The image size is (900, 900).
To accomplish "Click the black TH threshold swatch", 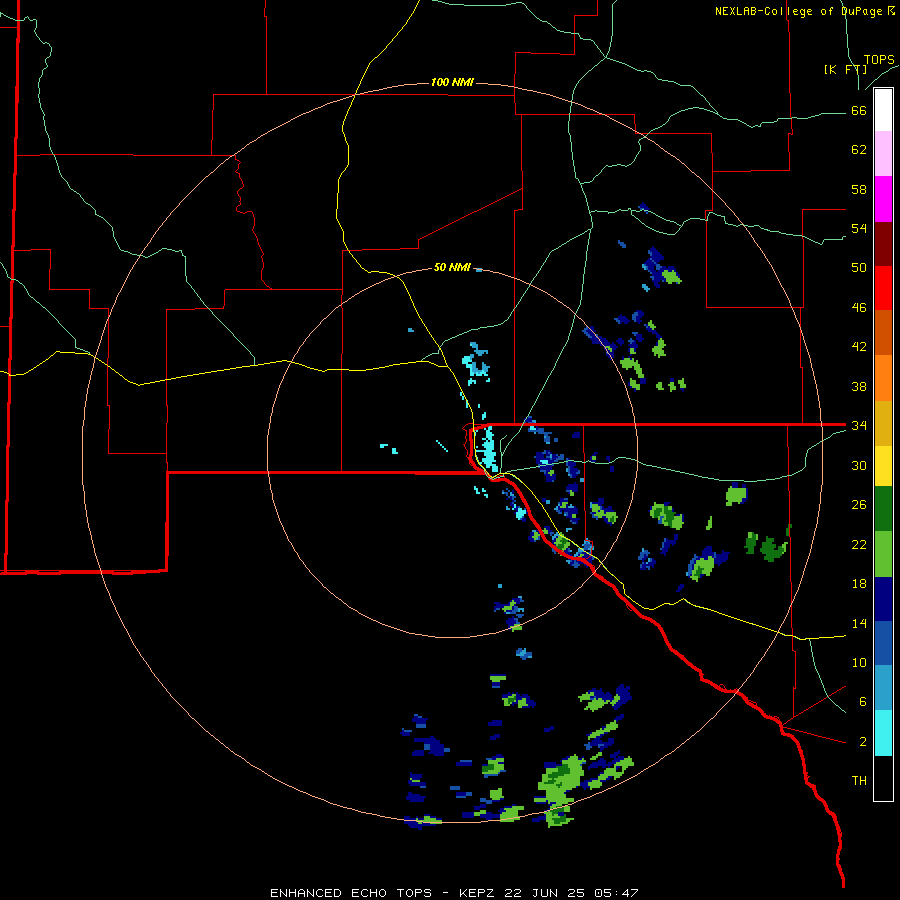I will pyautogui.click(x=883, y=778).
